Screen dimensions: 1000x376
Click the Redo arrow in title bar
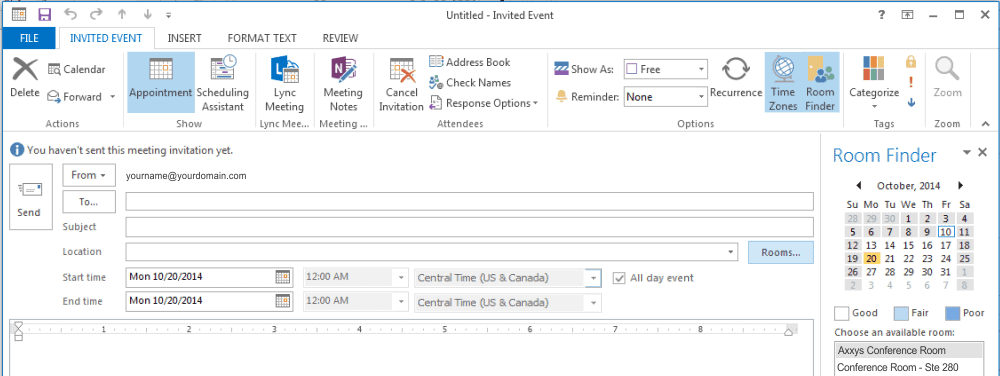[x=96, y=15]
